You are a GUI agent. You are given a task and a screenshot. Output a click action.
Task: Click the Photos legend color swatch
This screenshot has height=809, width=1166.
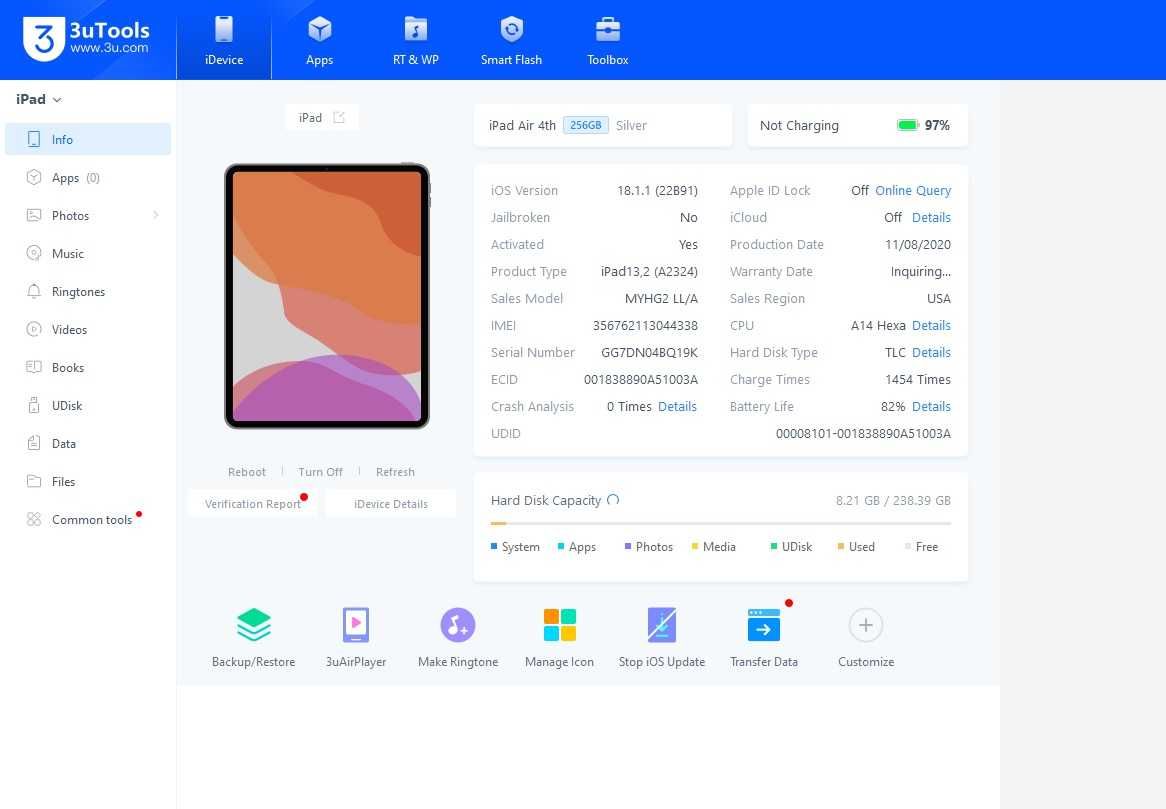pyautogui.click(x=628, y=547)
